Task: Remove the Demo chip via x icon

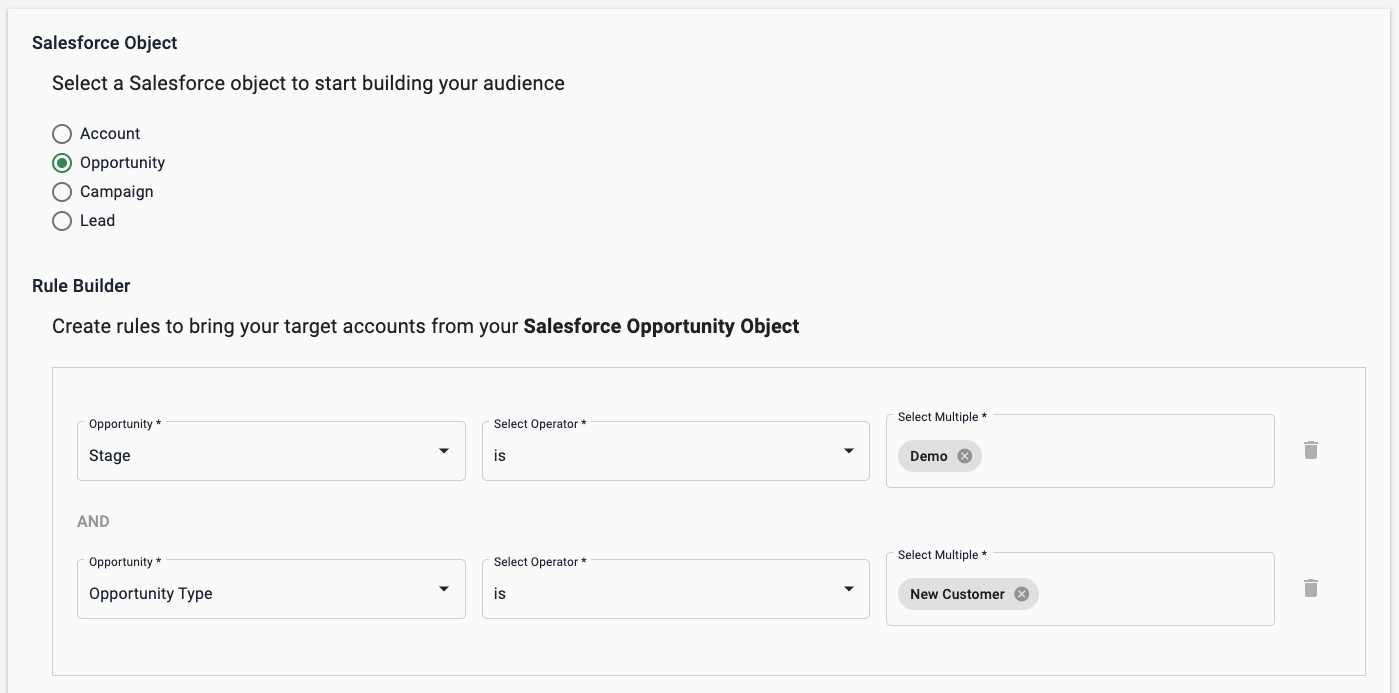Action: tap(964, 456)
